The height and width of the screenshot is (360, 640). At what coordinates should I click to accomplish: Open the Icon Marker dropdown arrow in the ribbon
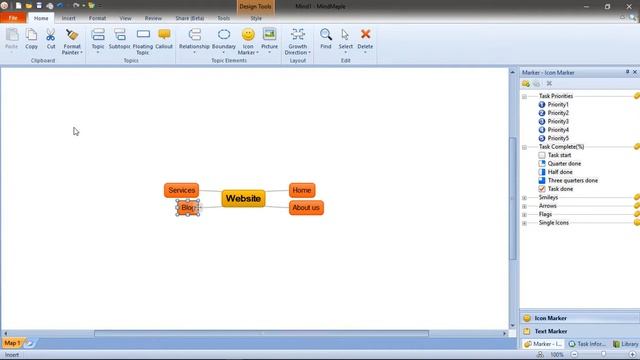coord(258,53)
